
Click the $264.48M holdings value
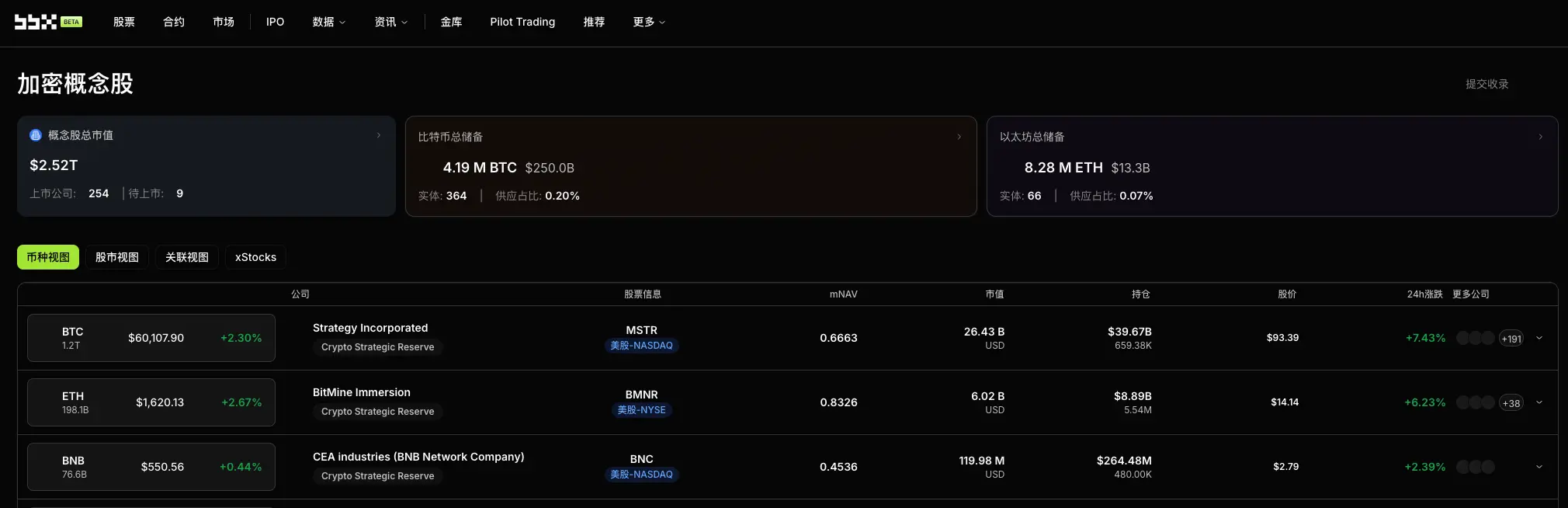point(1124,461)
